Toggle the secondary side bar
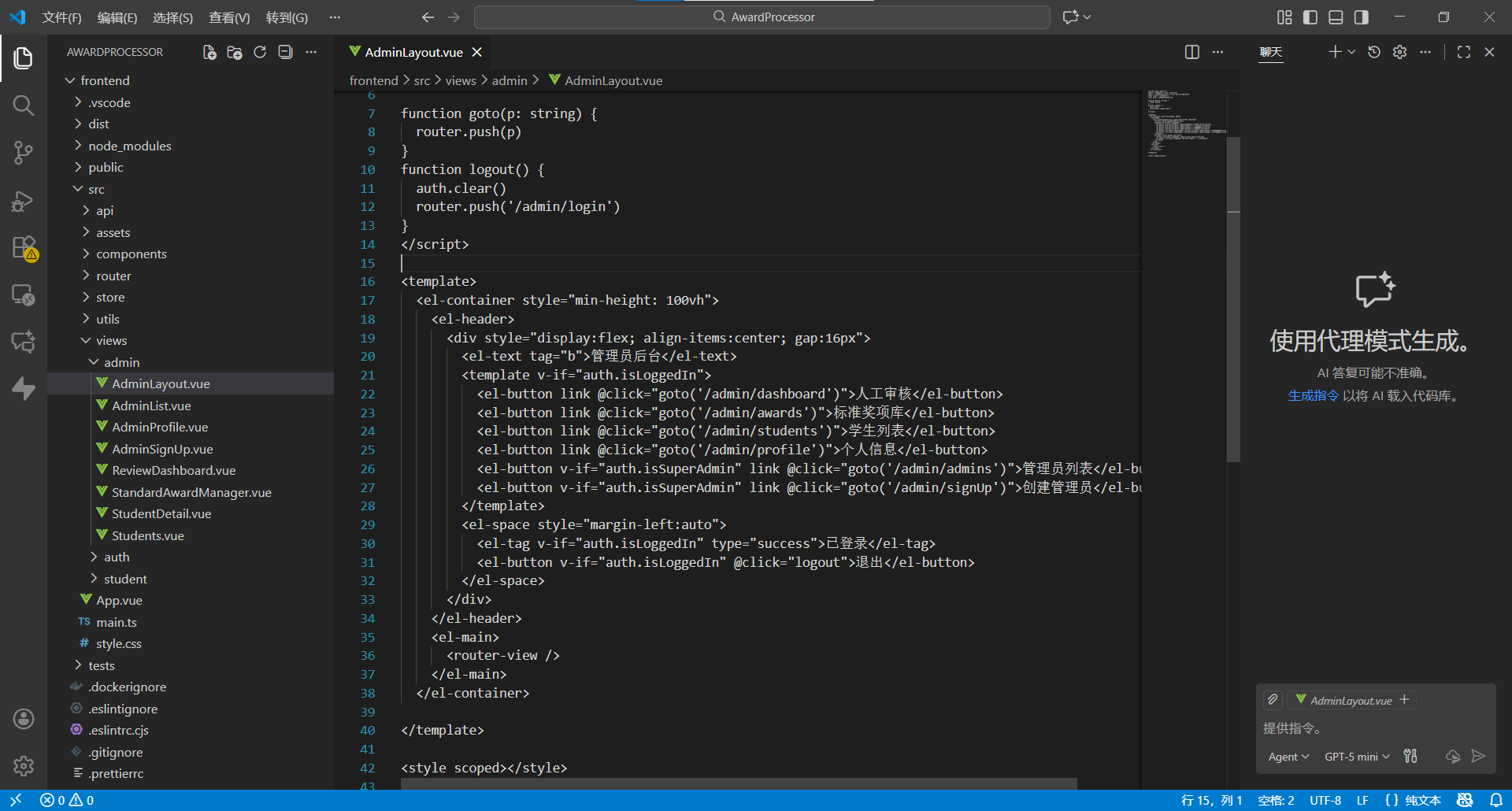 point(1361,17)
